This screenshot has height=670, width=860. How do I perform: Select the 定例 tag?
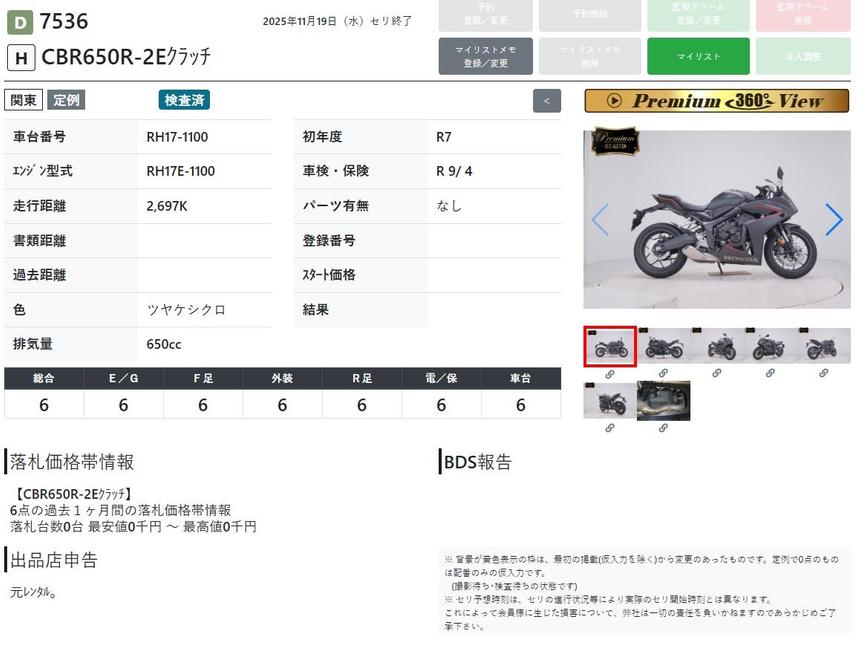66,100
